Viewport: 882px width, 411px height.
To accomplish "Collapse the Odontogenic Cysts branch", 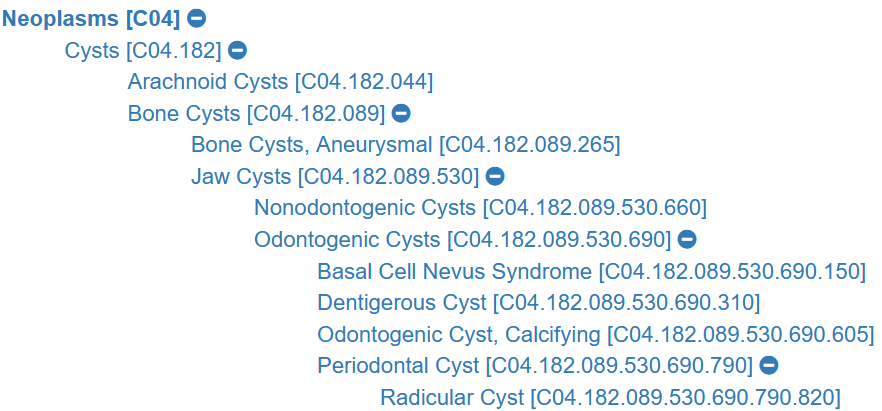I will 687,239.
